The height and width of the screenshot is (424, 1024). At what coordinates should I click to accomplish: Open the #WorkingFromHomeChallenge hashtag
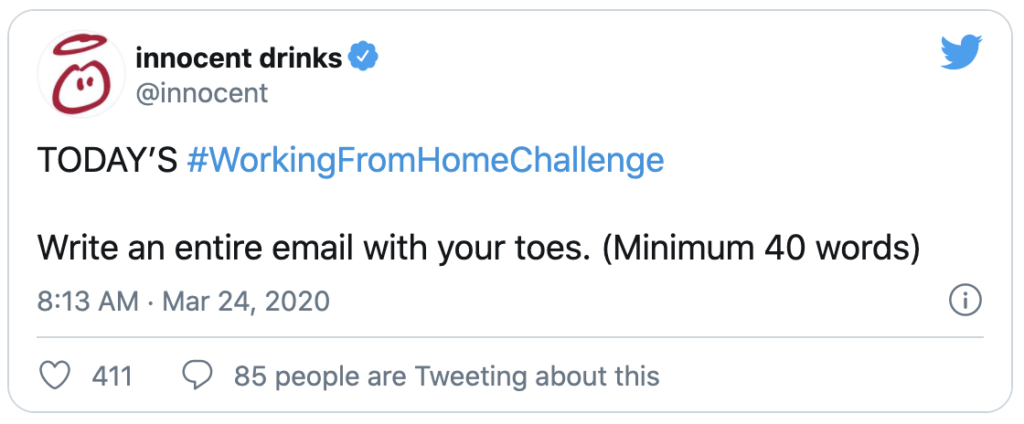pyautogui.click(x=425, y=160)
